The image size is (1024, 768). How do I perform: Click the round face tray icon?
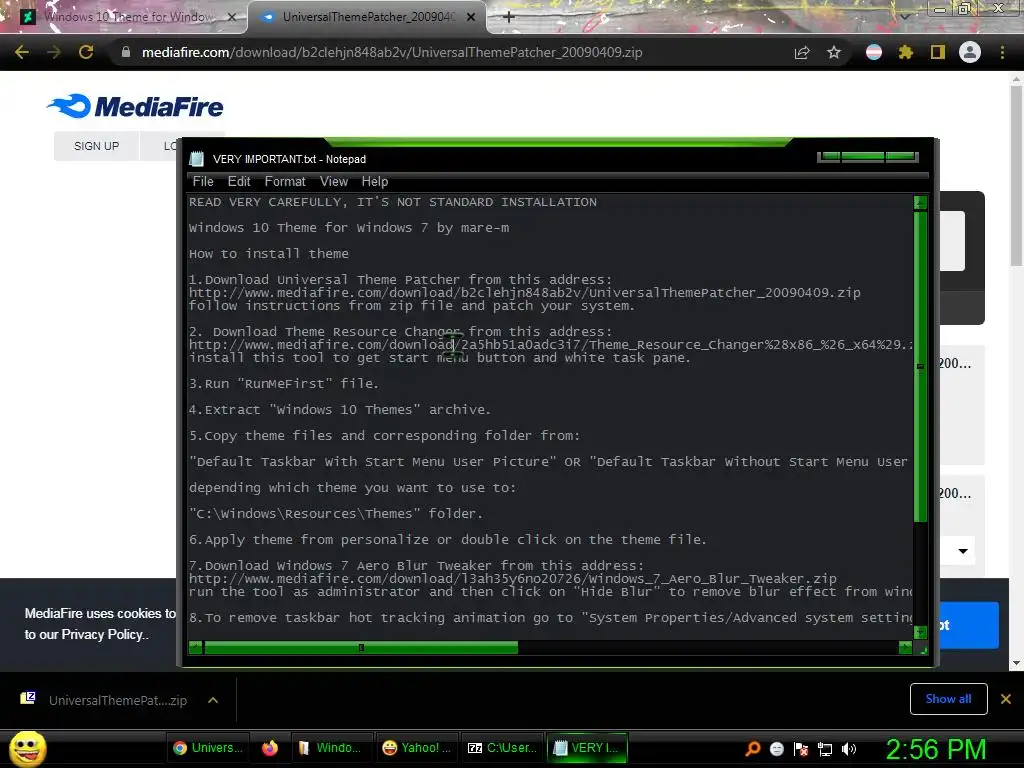click(x=776, y=748)
